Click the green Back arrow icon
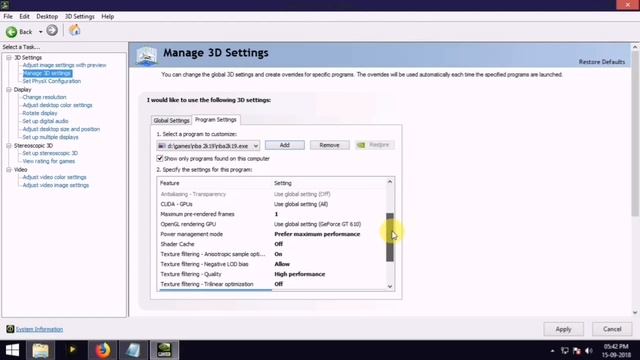Screen dimensions: 640x360 tap(11, 31)
